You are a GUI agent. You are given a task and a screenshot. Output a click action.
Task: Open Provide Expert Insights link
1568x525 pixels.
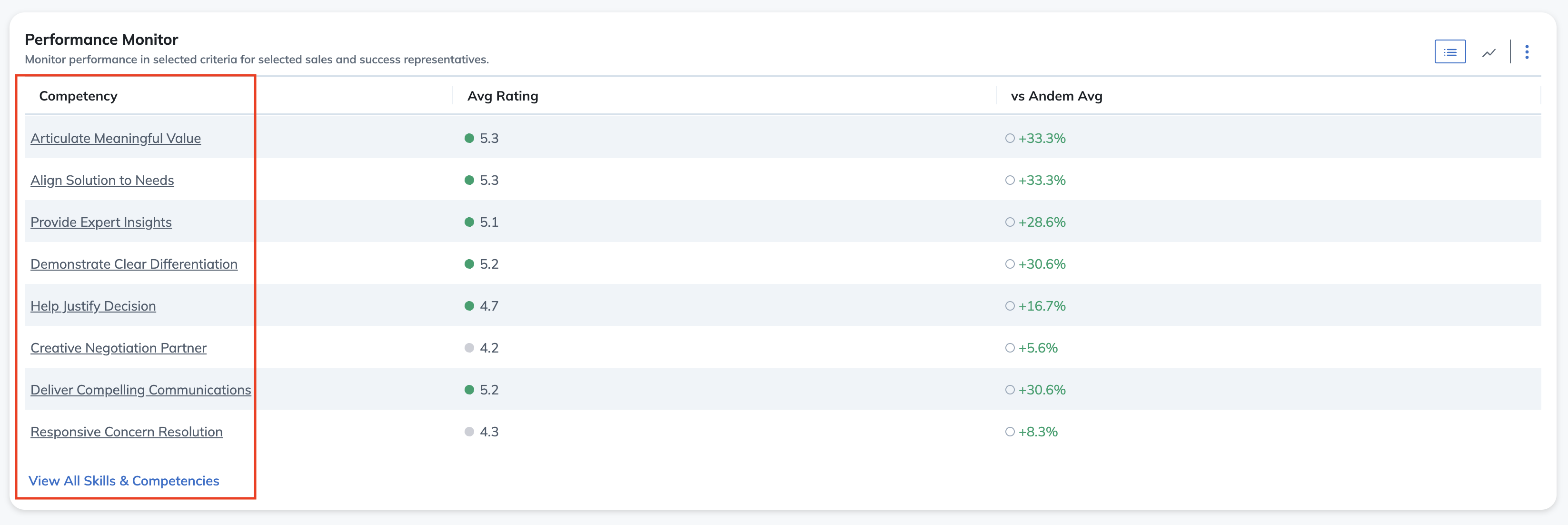(101, 222)
